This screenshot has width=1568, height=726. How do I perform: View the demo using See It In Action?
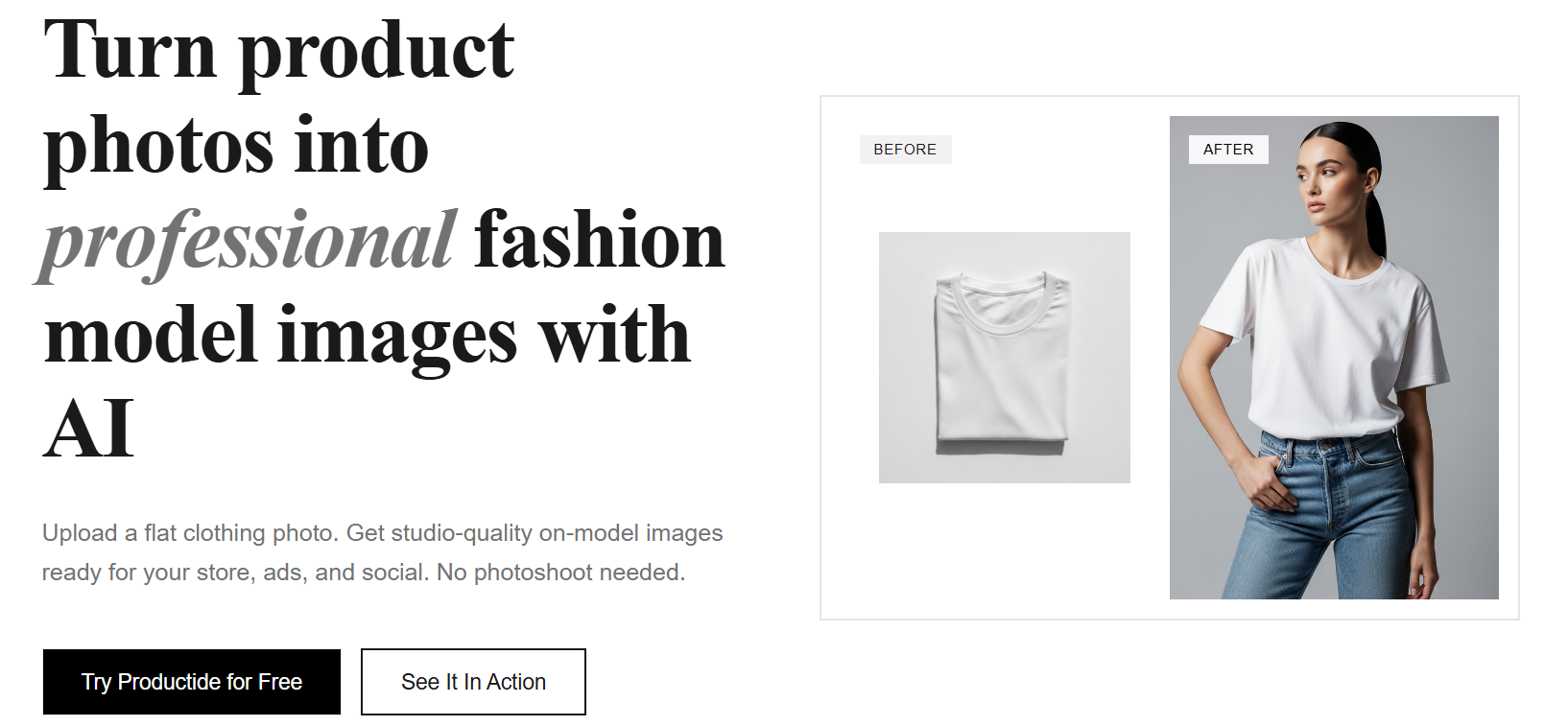click(x=473, y=681)
